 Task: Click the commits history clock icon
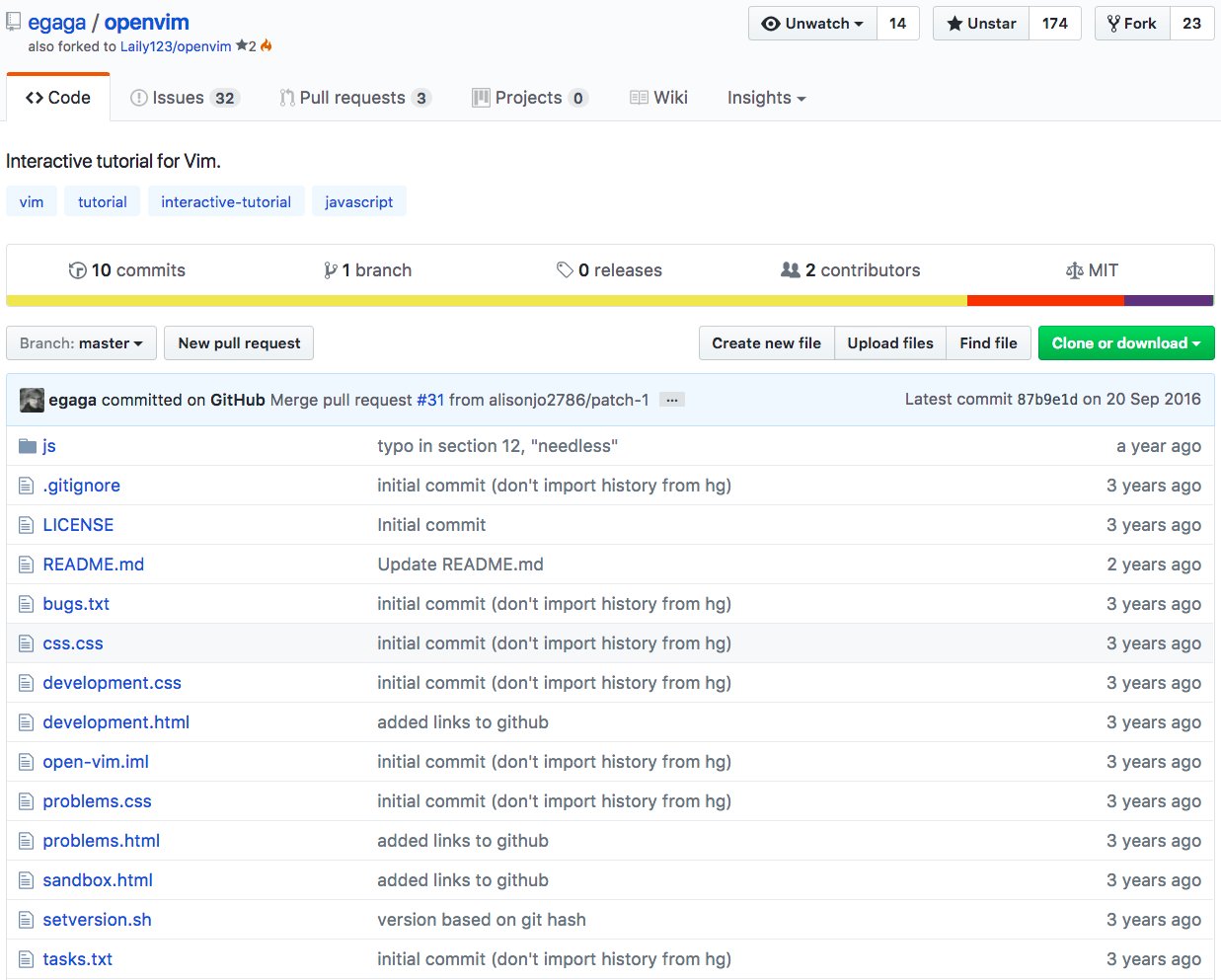(x=77, y=270)
